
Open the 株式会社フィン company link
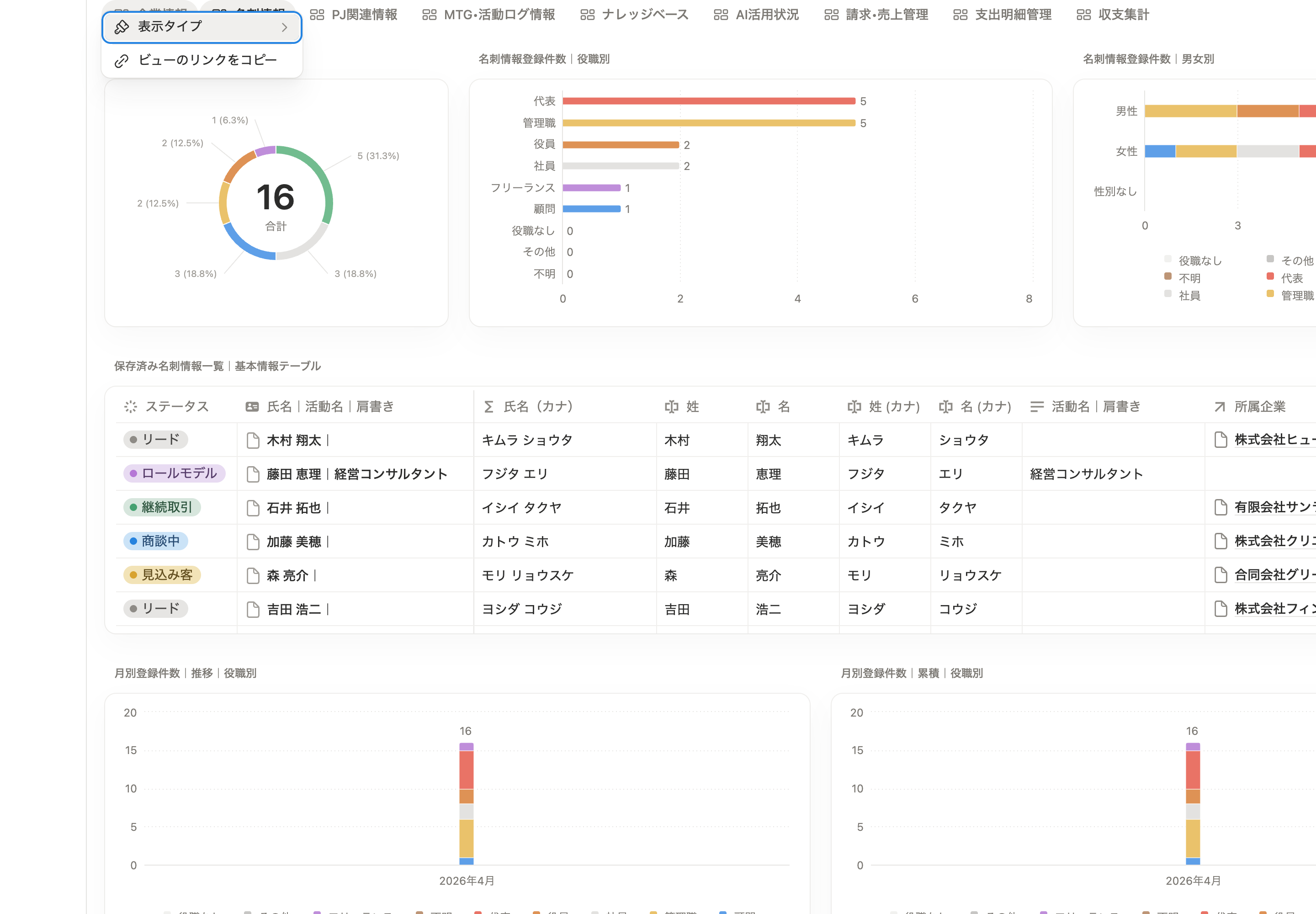[x=1275, y=609]
